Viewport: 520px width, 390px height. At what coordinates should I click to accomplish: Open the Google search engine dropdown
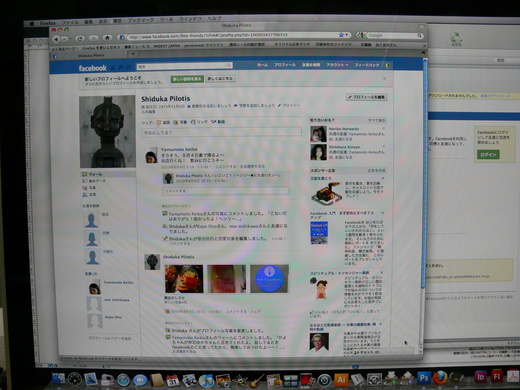(361, 35)
